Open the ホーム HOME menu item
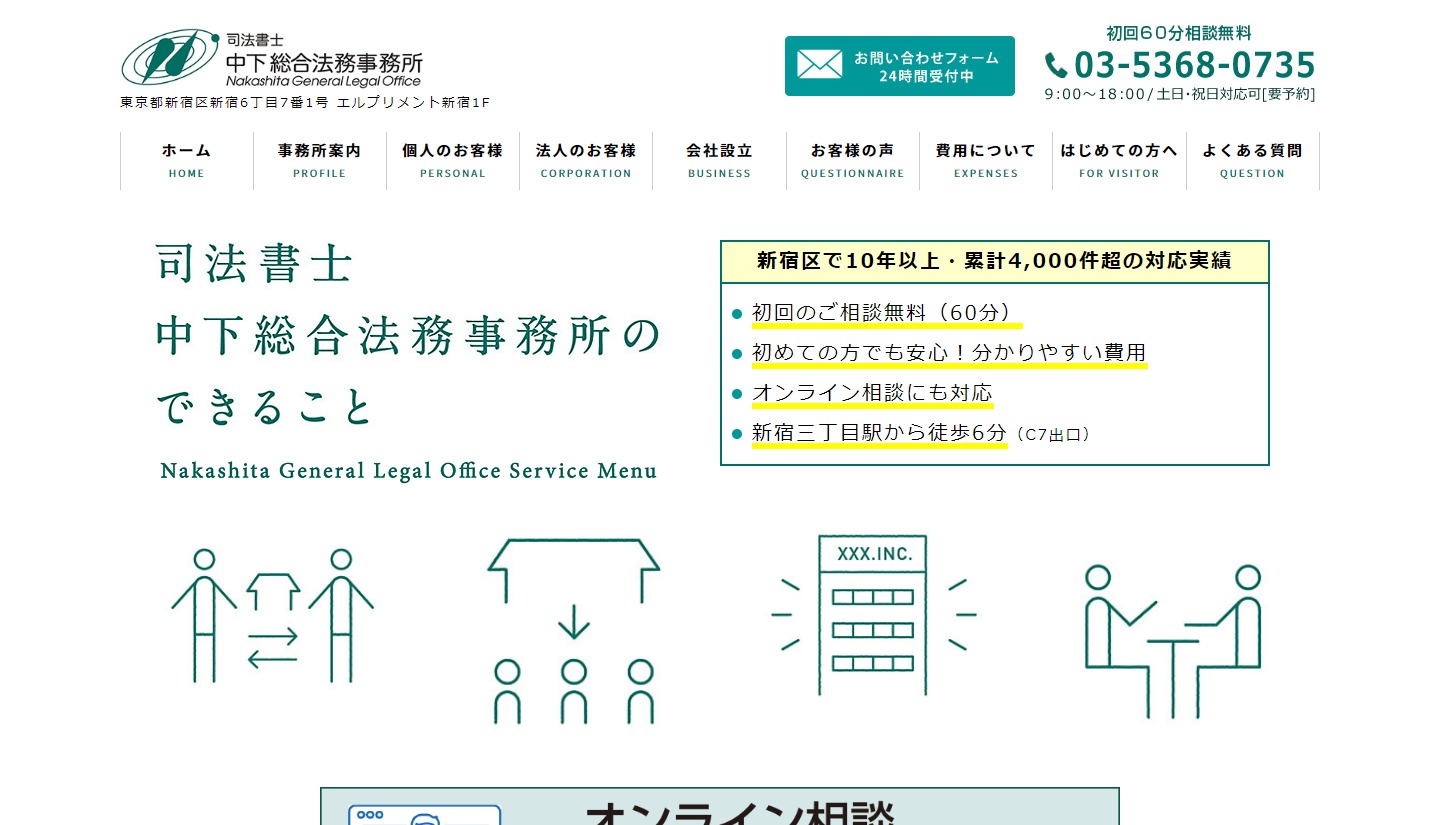Image resolution: width=1440 pixels, height=825 pixels. coord(187,160)
